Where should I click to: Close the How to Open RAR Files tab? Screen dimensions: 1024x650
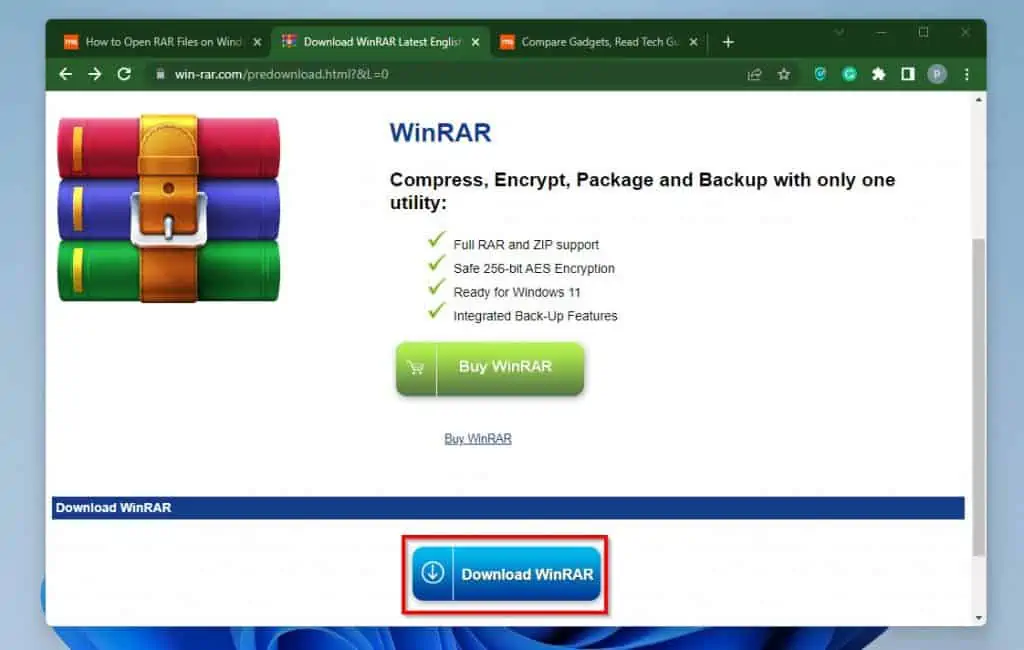coord(257,42)
